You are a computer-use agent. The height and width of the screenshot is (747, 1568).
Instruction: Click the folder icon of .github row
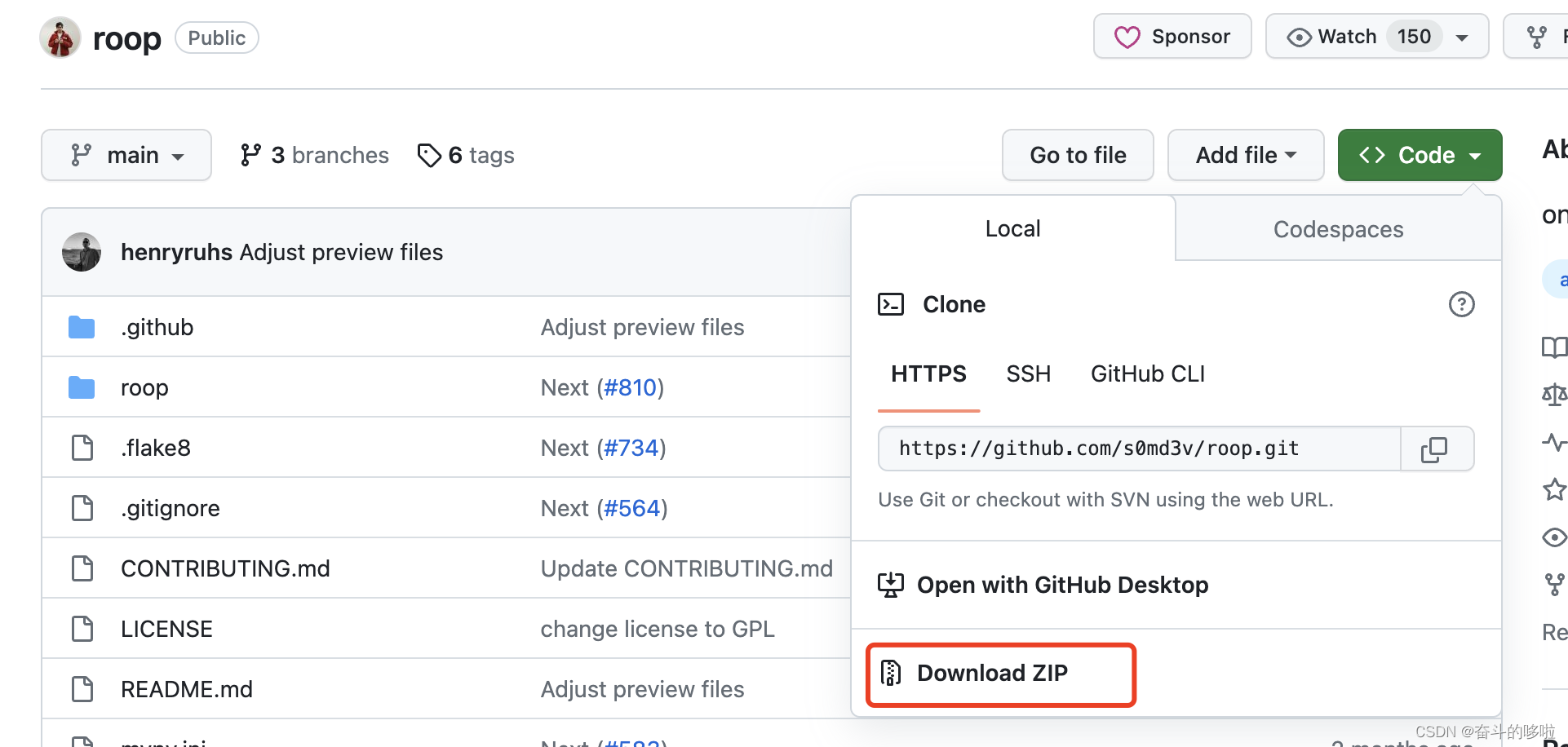82,327
